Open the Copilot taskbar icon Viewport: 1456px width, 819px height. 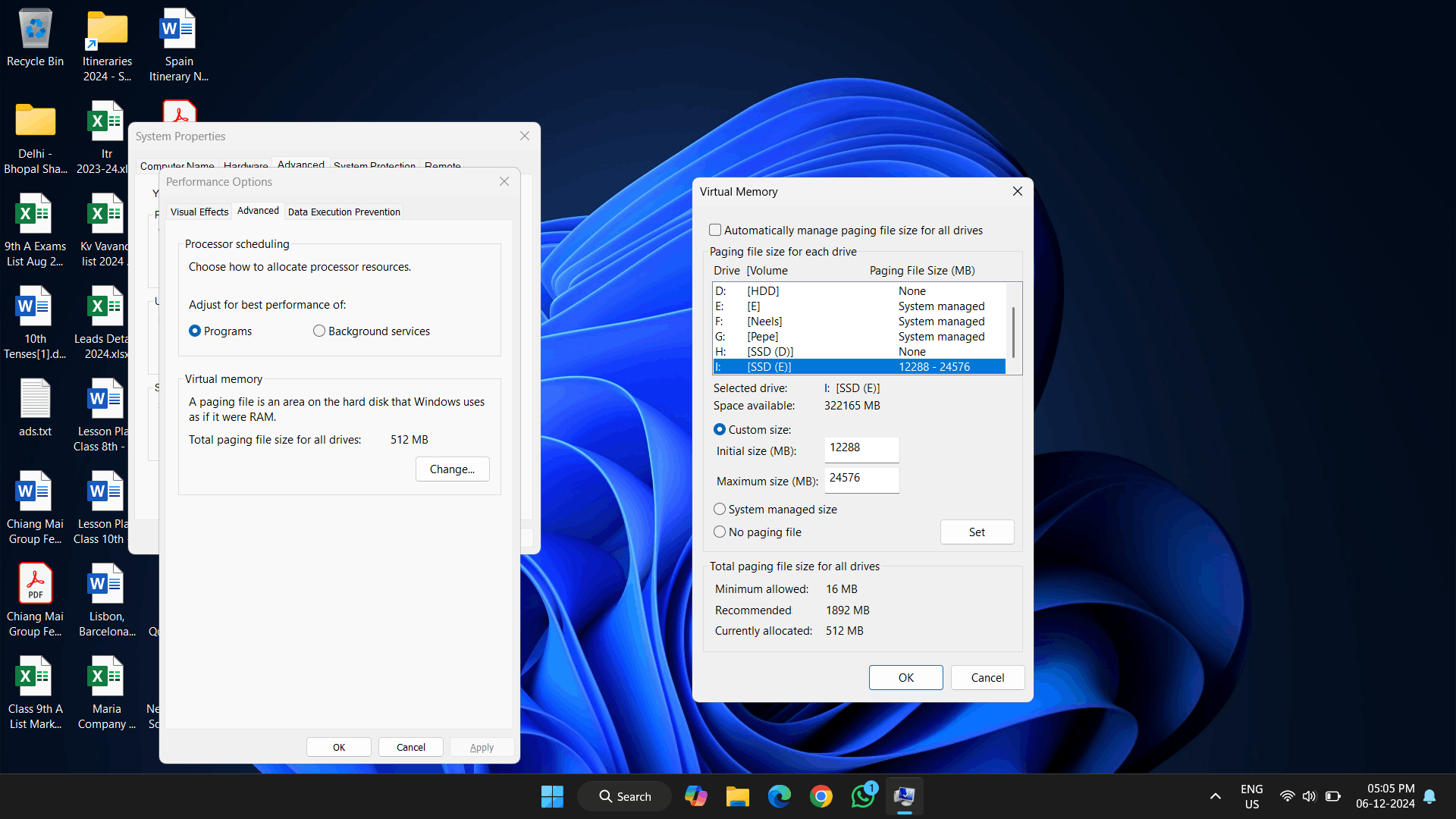click(x=695, y=796)
